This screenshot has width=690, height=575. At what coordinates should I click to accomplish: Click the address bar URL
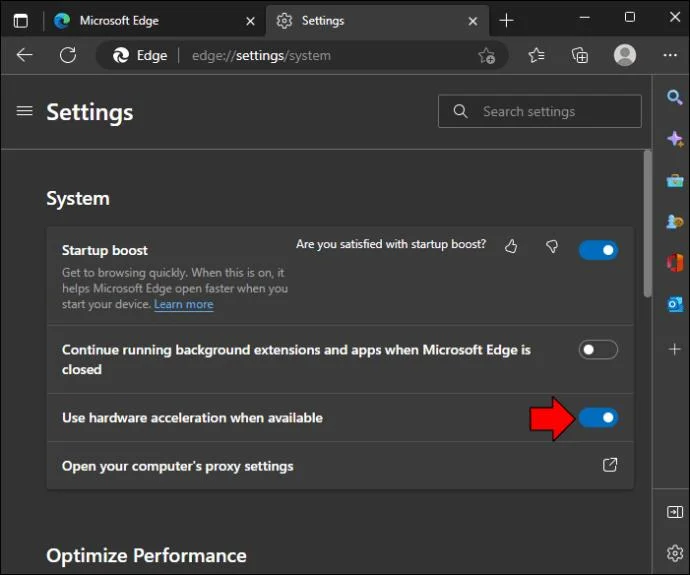(x=261, y=56)
